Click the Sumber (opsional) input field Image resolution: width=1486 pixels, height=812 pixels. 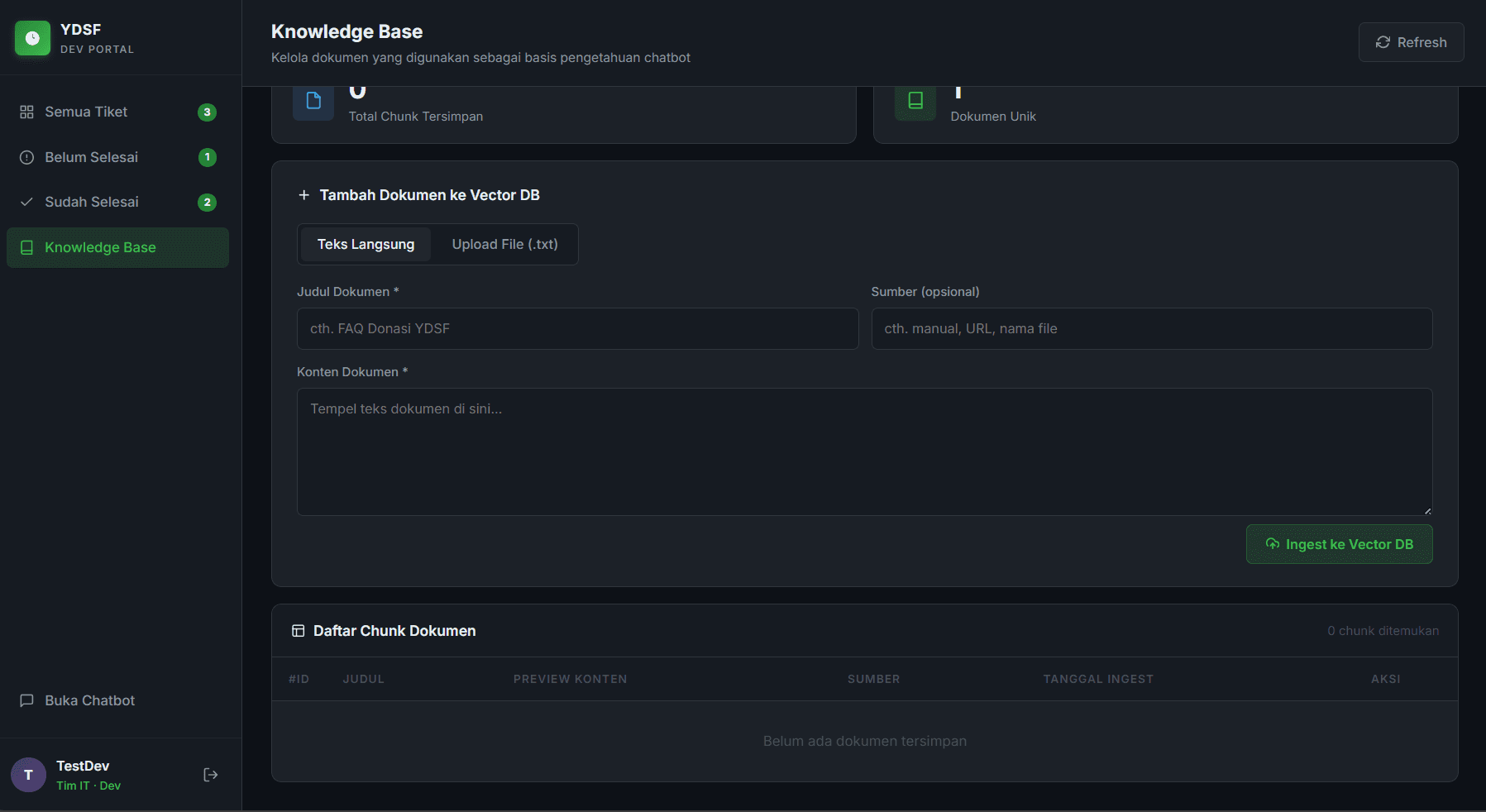click(x=1151, y=328)
